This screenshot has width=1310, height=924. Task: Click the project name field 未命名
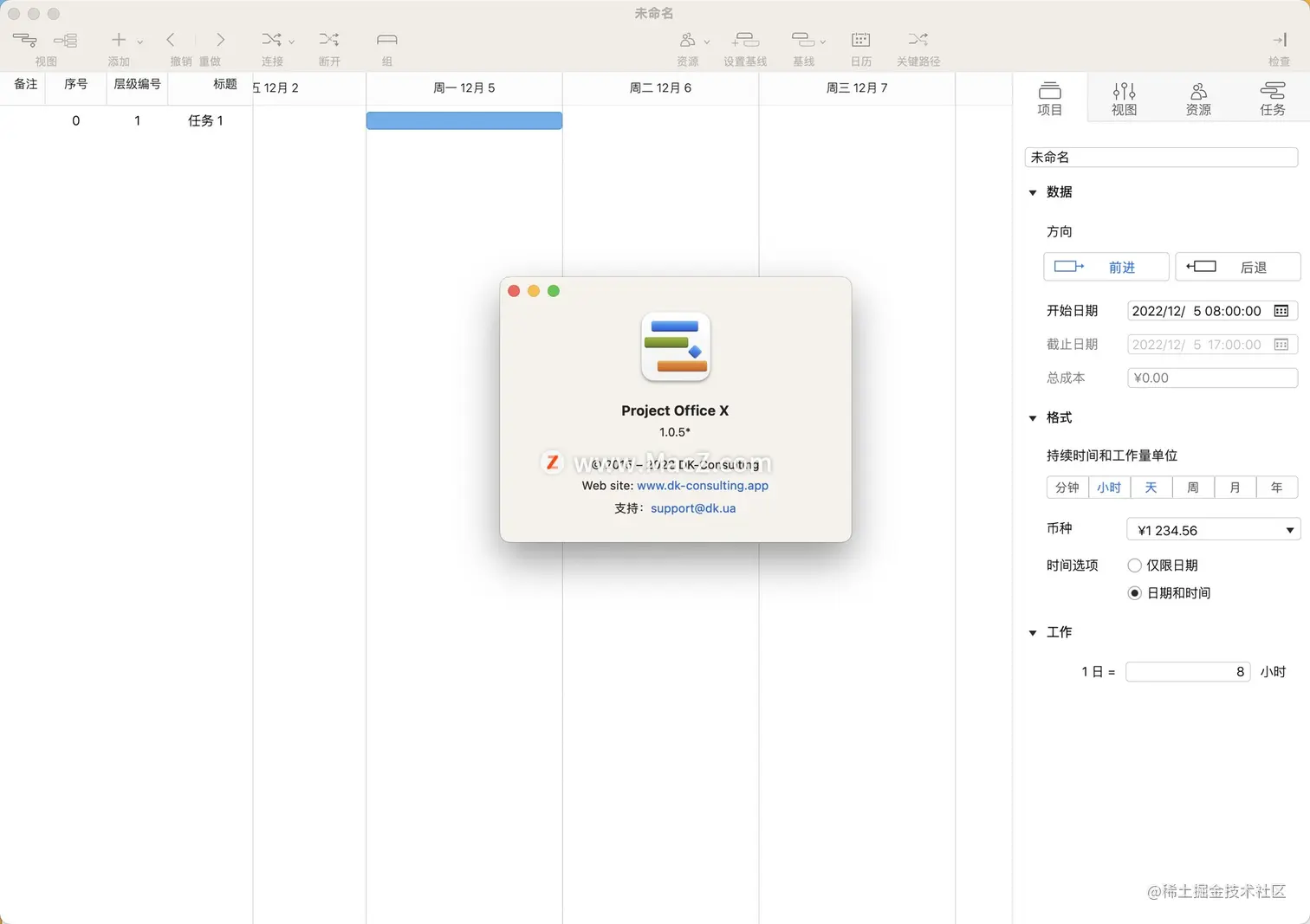coord(1161,157)
